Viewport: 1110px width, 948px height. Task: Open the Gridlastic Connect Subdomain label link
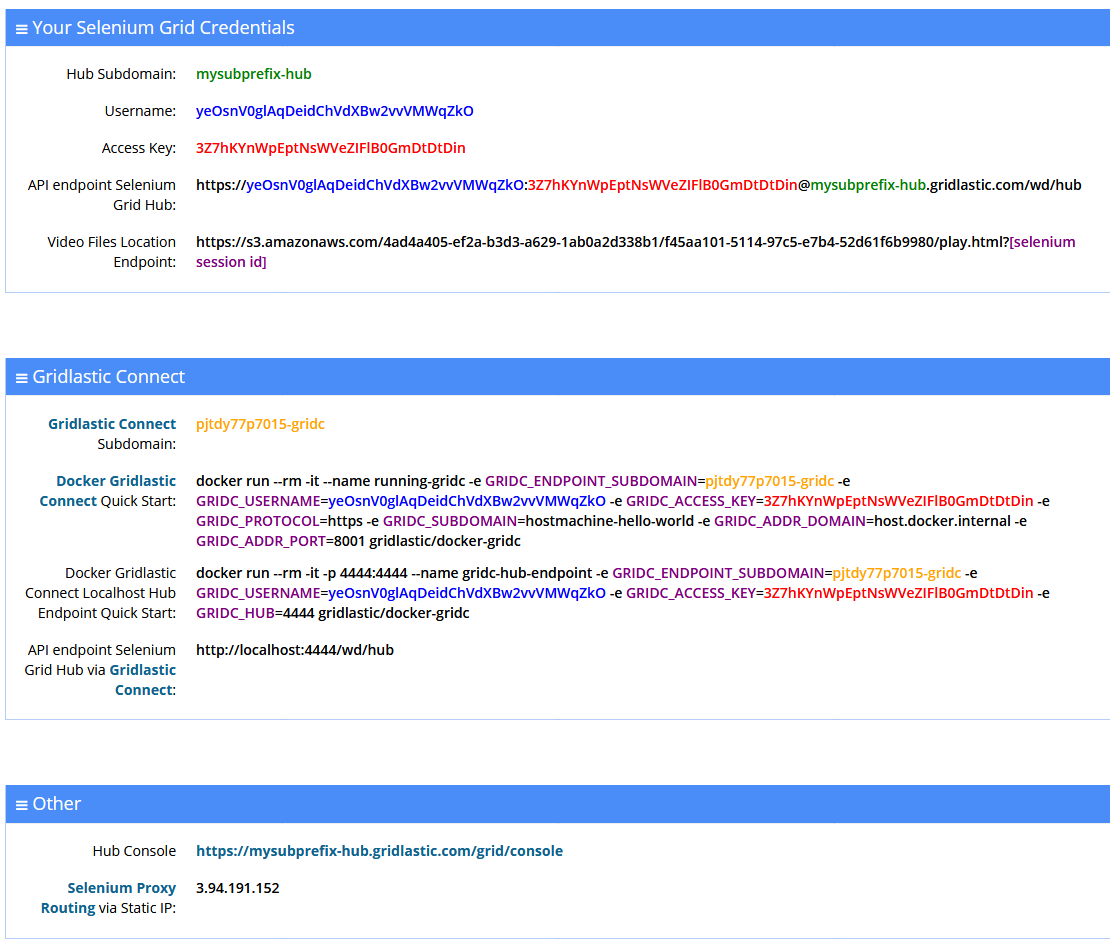tap(112, 424)
